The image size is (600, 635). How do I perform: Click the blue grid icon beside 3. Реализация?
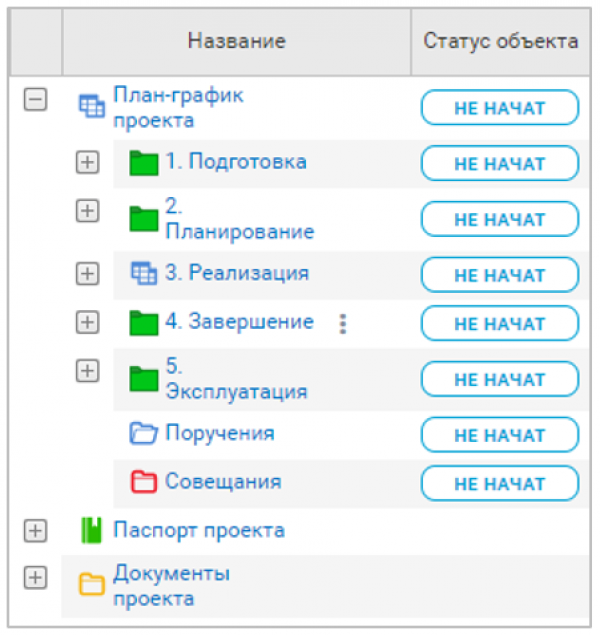tap(144, 272)
